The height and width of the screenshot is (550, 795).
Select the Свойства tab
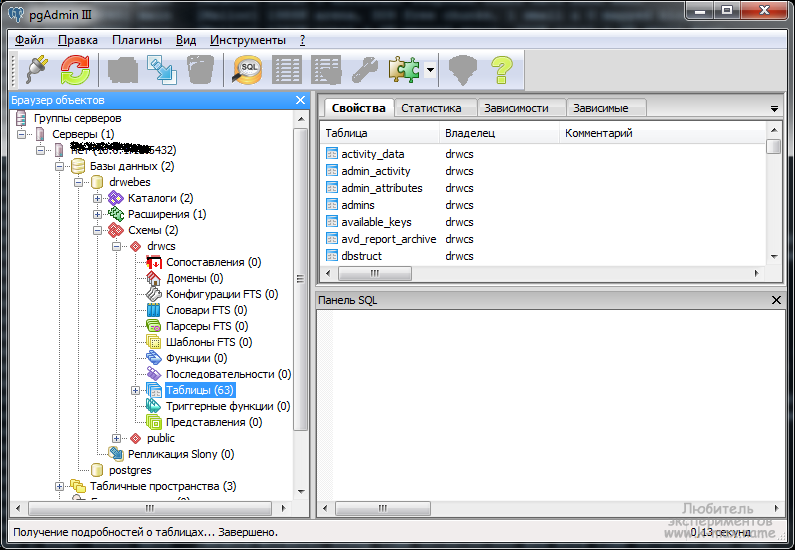point(358,108)
